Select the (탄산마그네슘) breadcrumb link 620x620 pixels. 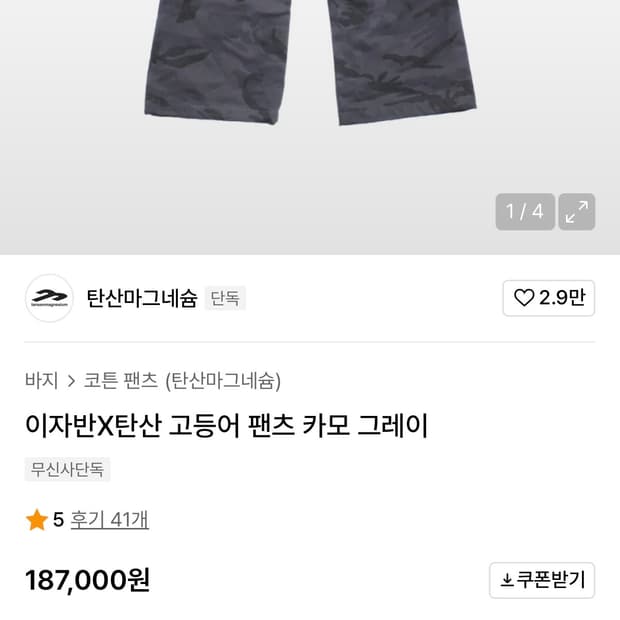(223, 381)
